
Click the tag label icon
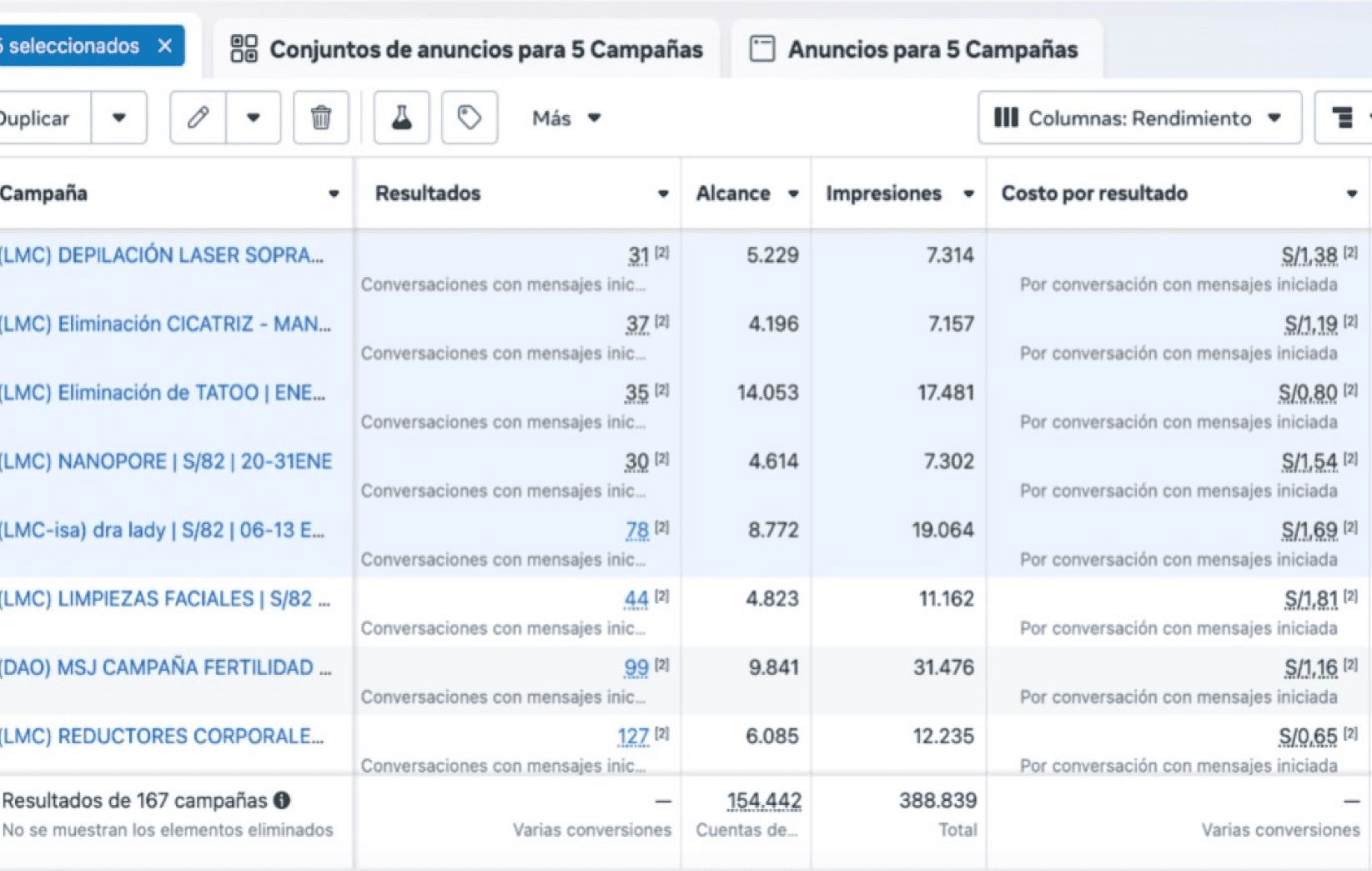click(x=469, y=118)
